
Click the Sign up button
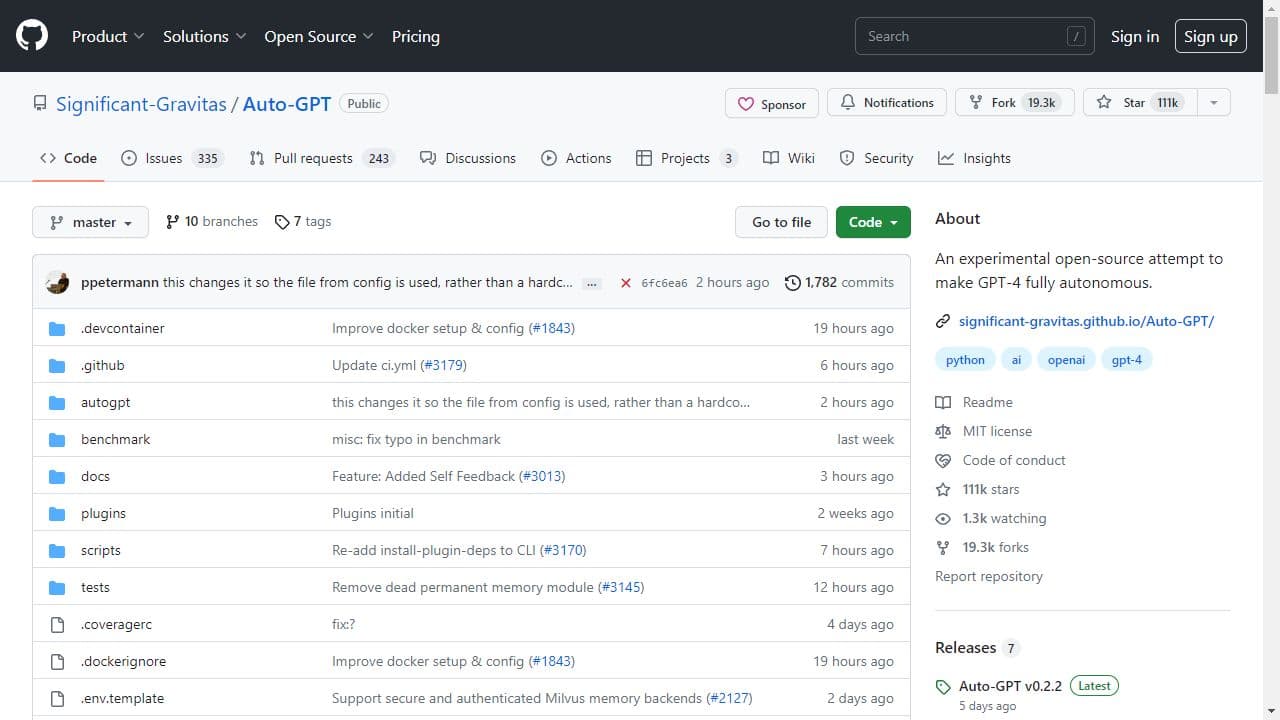1210,36
